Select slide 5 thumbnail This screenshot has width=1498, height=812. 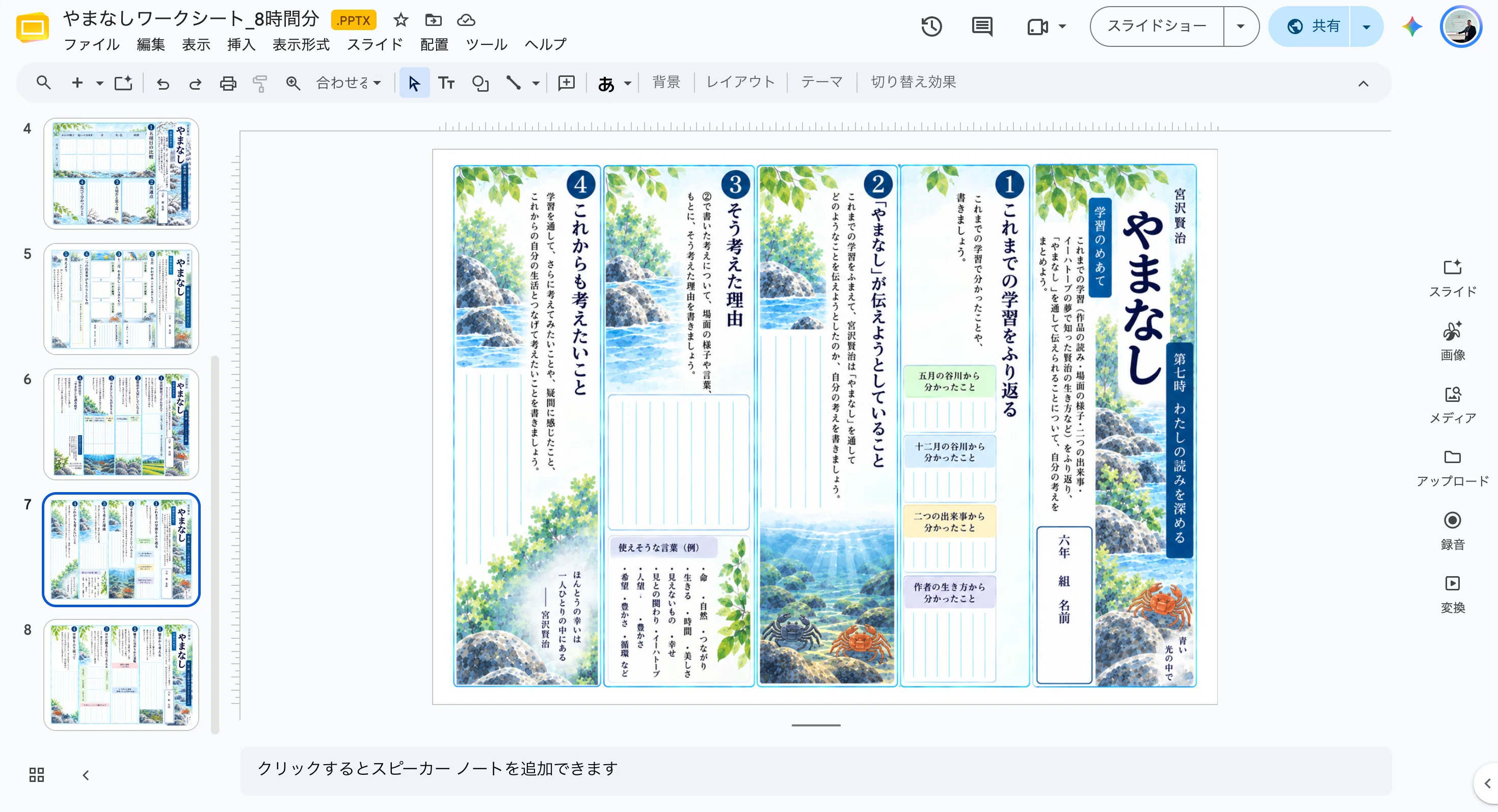121,299
